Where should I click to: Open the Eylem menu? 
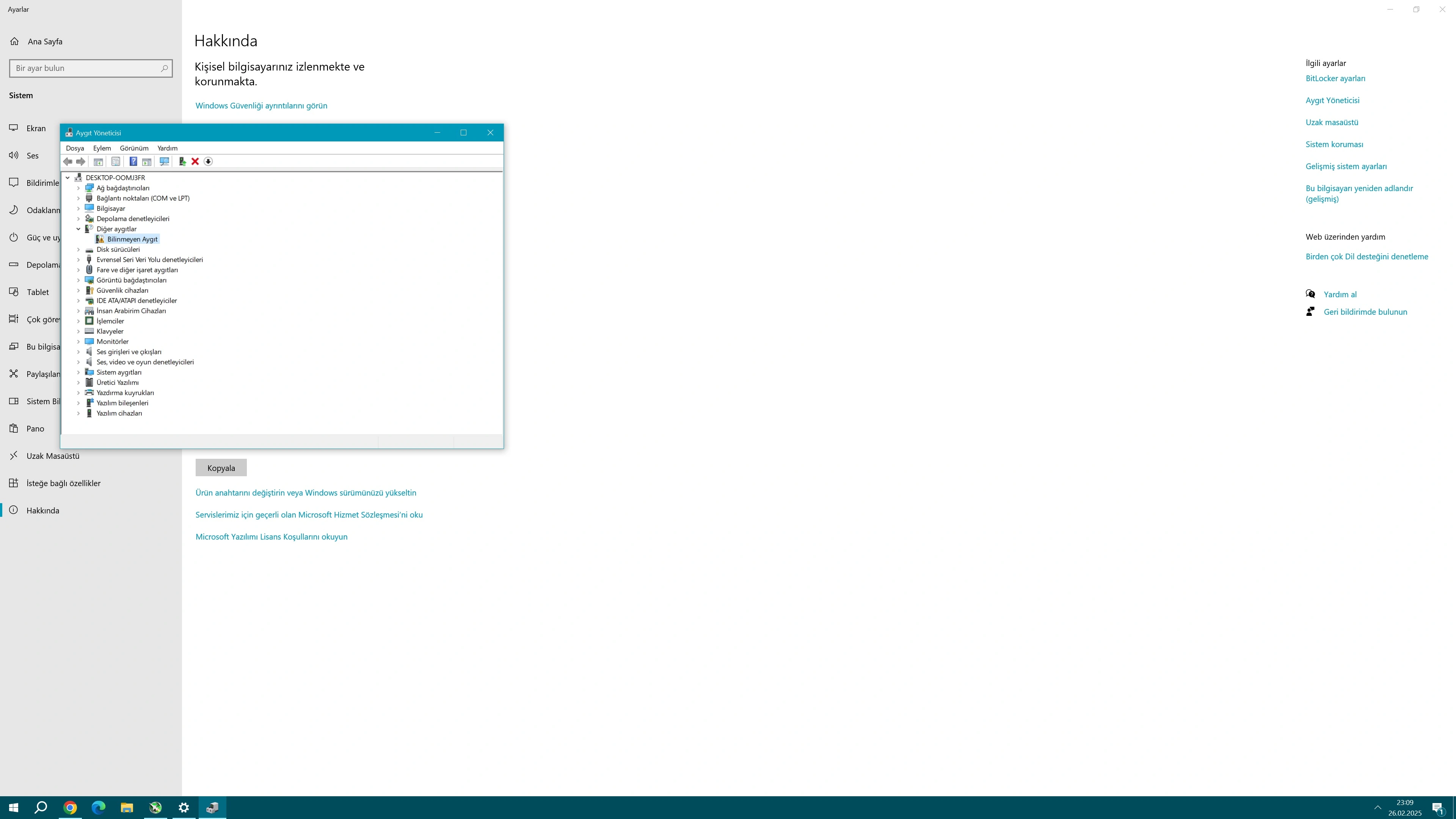102,148
